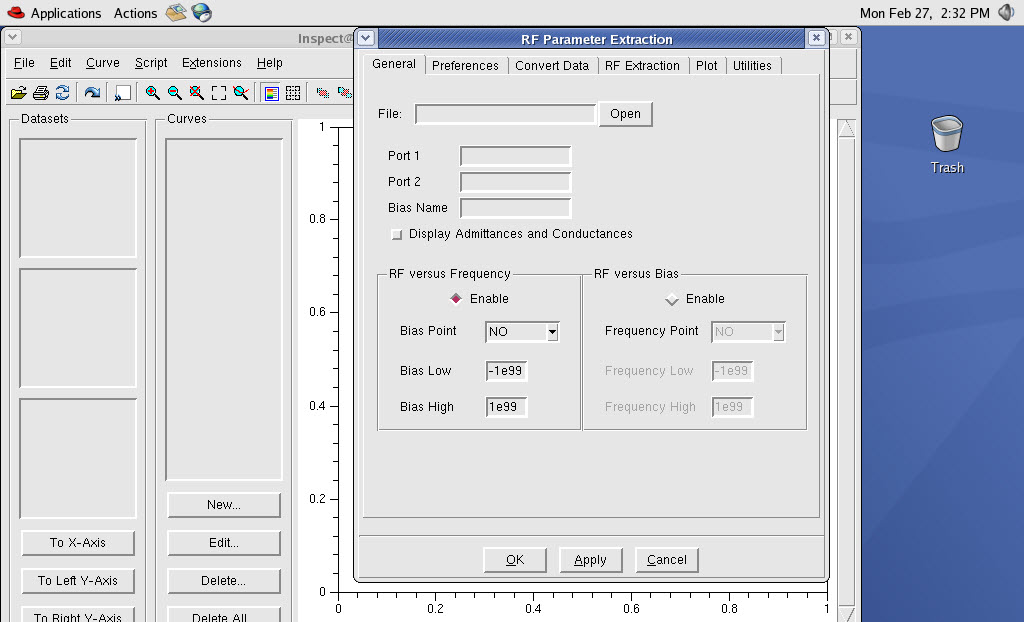Launch the mail envelope icon in top panel

pos(176,12)
